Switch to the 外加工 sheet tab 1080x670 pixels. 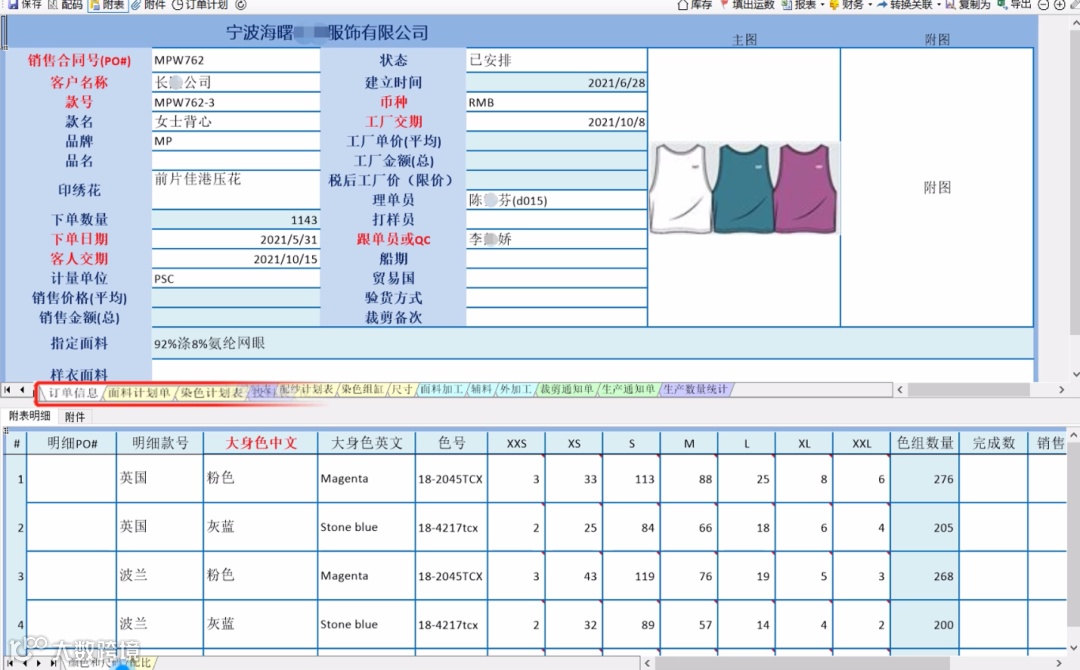[515, 389]
